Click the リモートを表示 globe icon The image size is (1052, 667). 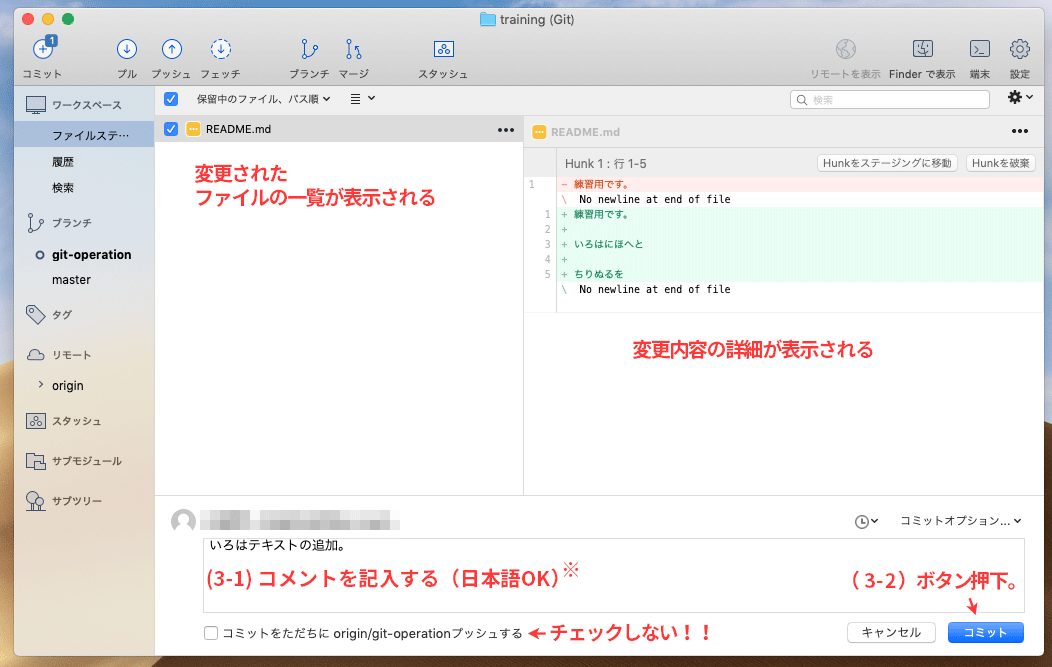pos(845,49)
